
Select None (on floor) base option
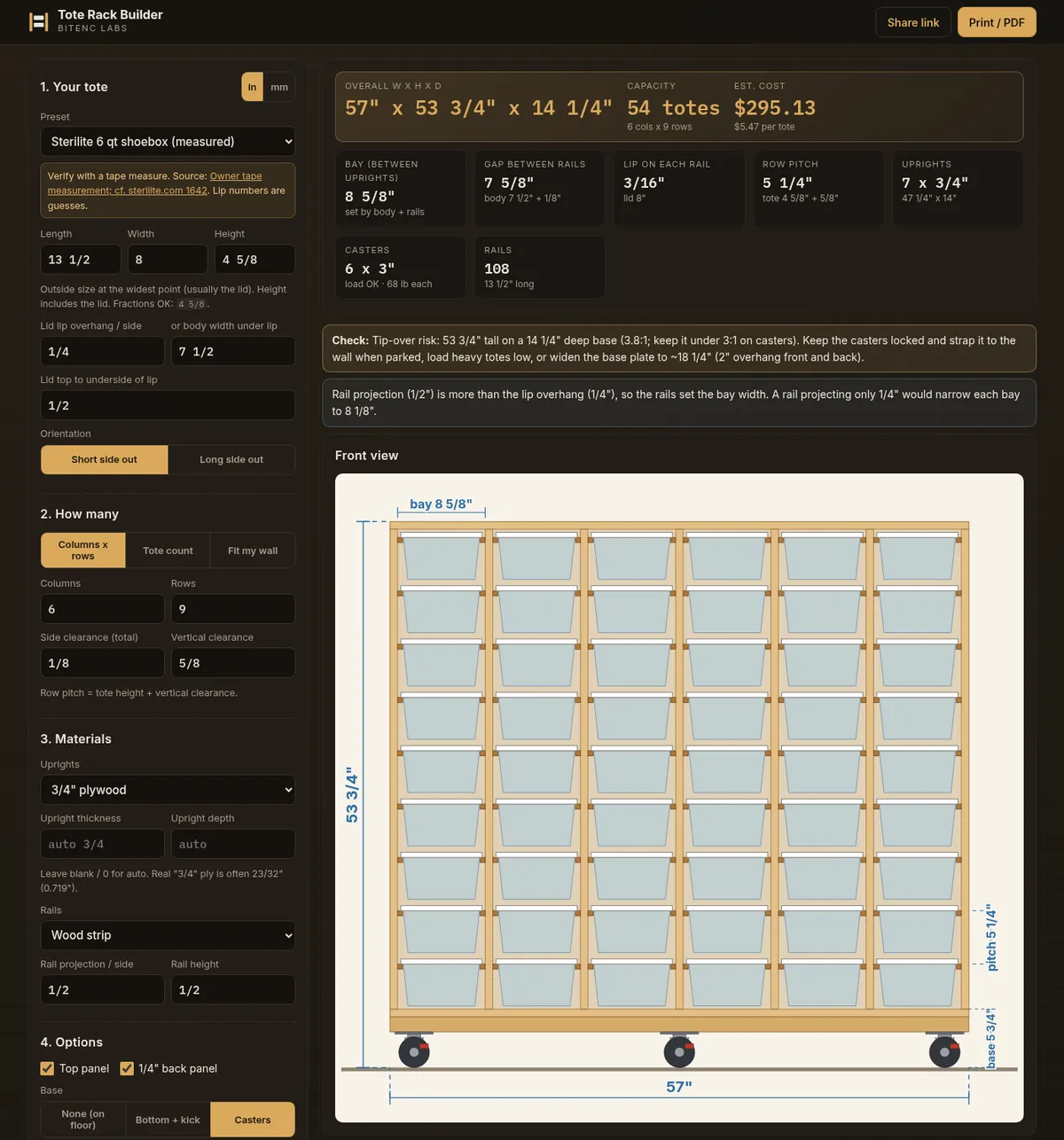[x=83, y=1120]
